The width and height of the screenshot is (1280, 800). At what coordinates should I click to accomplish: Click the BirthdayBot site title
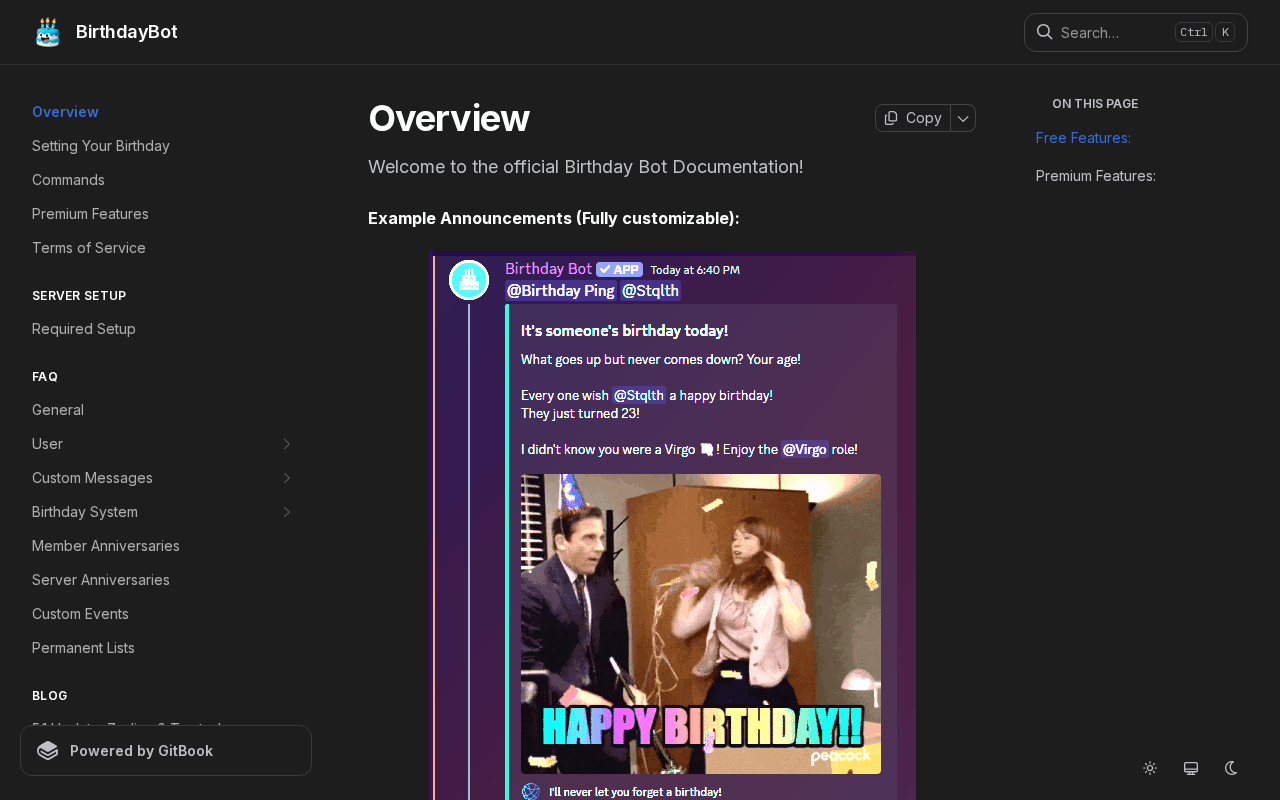pos(127,32)
